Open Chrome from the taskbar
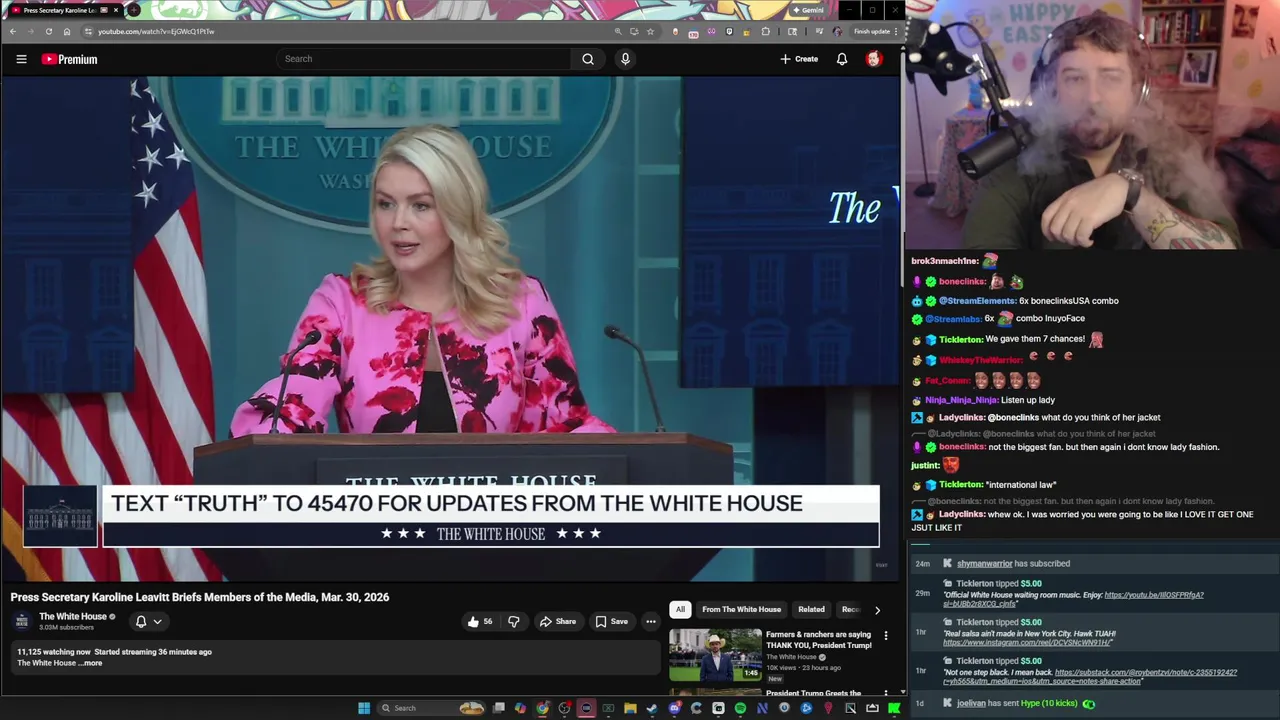 tap(542, 708)
